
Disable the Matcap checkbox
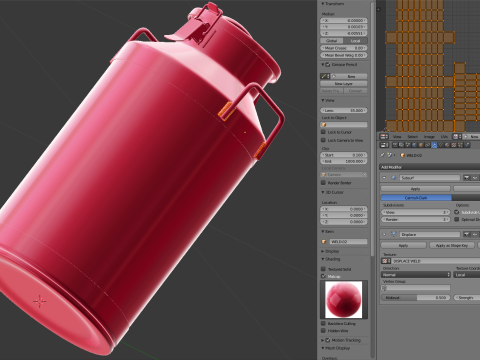pyautogui.click(x=323, y=276)
